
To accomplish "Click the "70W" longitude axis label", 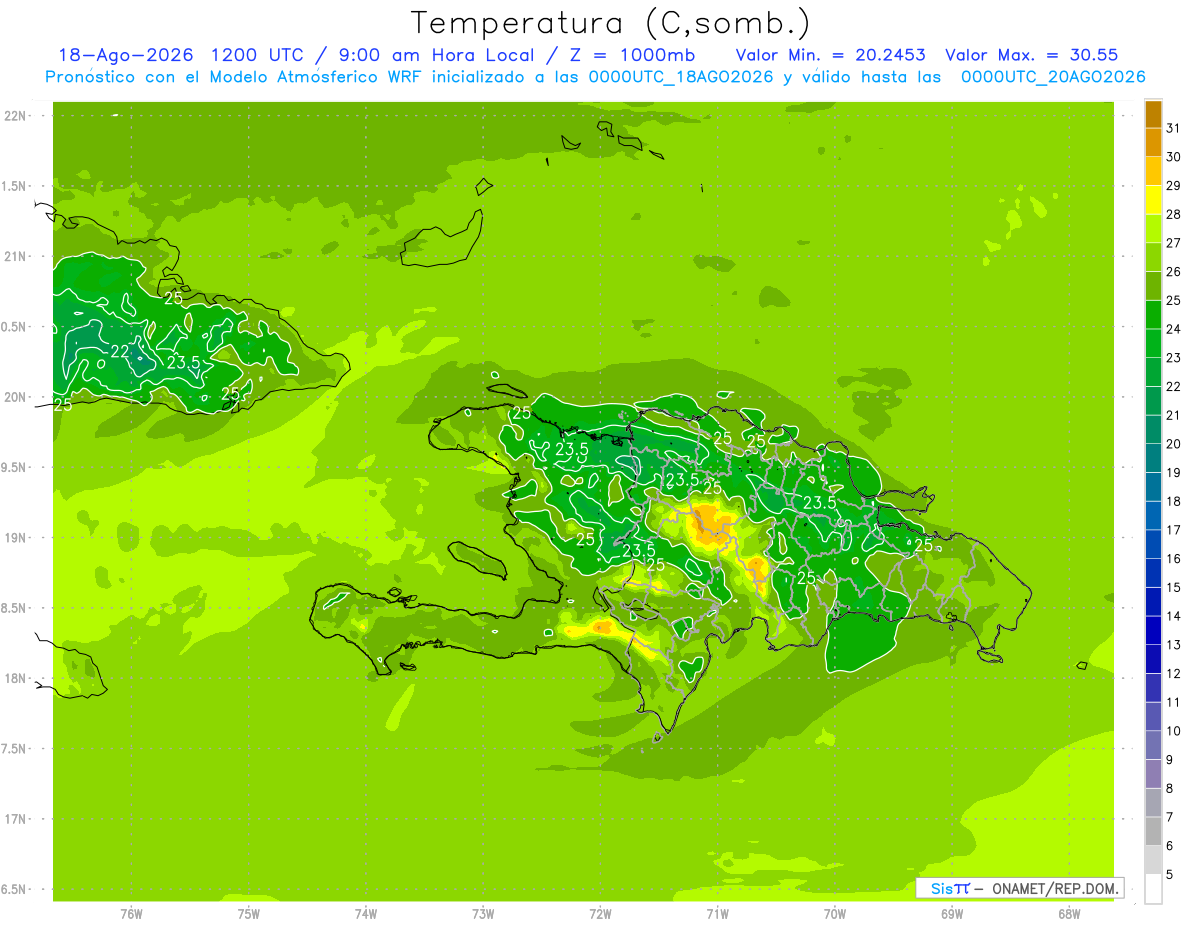I will [x=835, y=915].
